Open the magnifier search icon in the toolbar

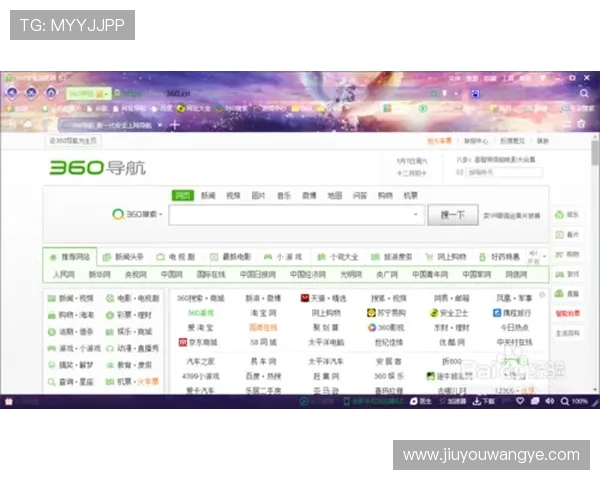[584, 93]
